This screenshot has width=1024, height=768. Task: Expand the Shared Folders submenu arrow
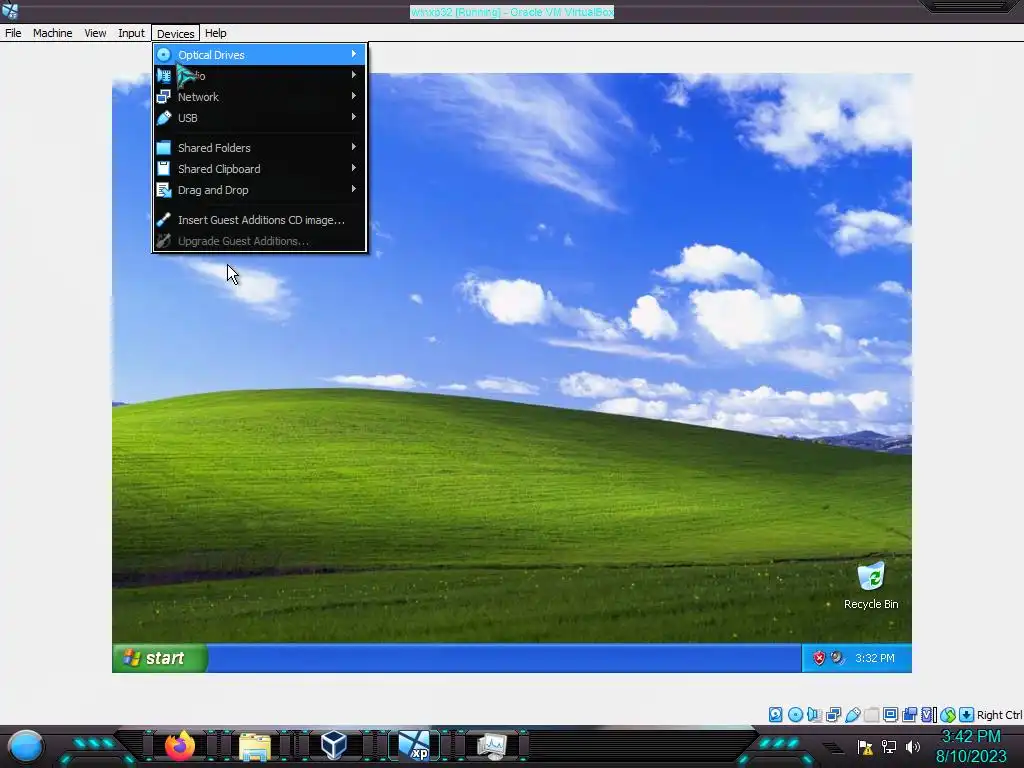point(354,147)
